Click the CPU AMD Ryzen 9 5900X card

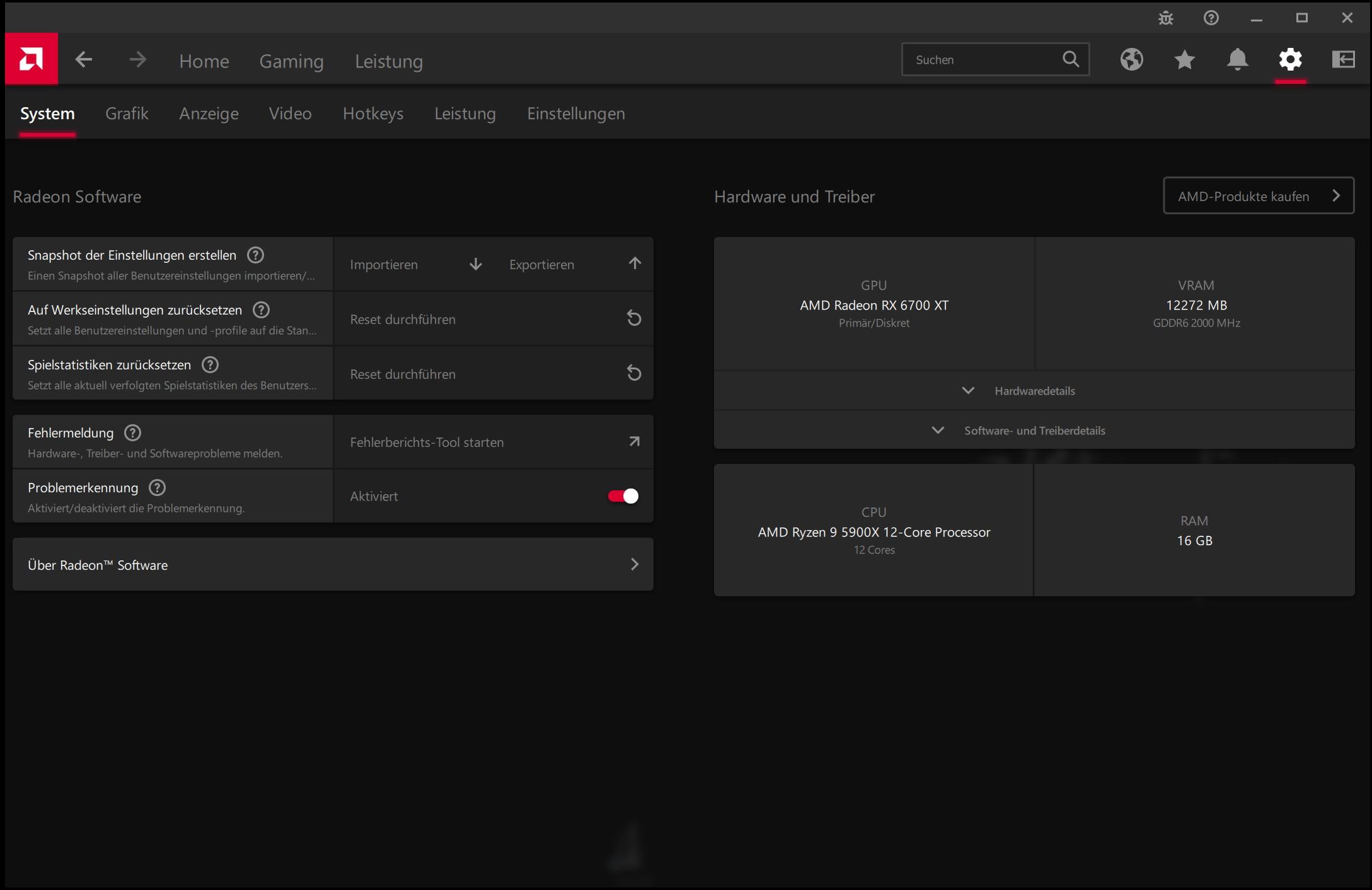point(873,531)
